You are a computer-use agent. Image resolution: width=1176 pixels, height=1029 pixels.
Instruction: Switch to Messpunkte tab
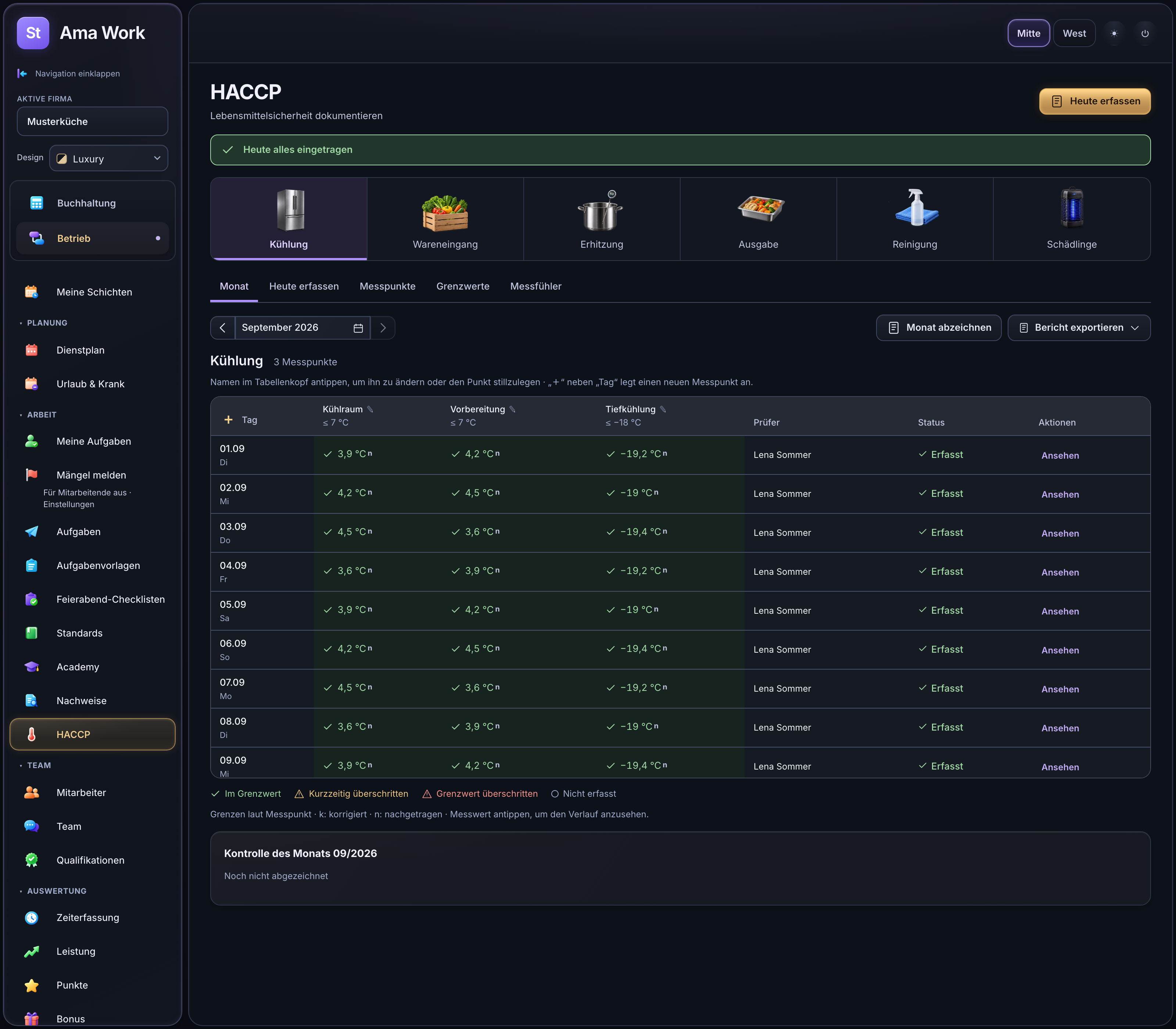[388, 287]
